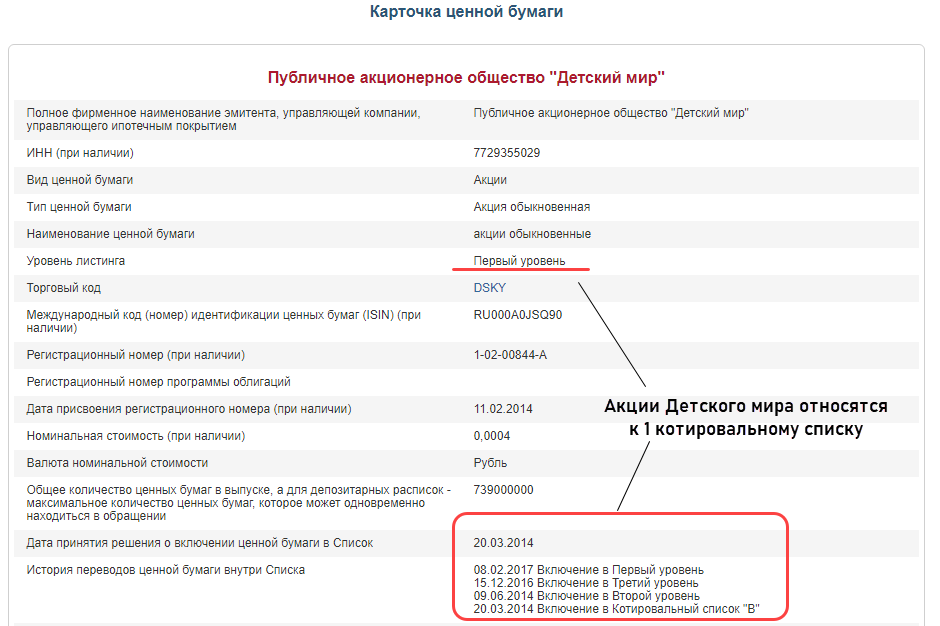Click the registration number 1-02-00844-A
The width and height of the screenshot is (940, 626).
[x=510, y=355]
